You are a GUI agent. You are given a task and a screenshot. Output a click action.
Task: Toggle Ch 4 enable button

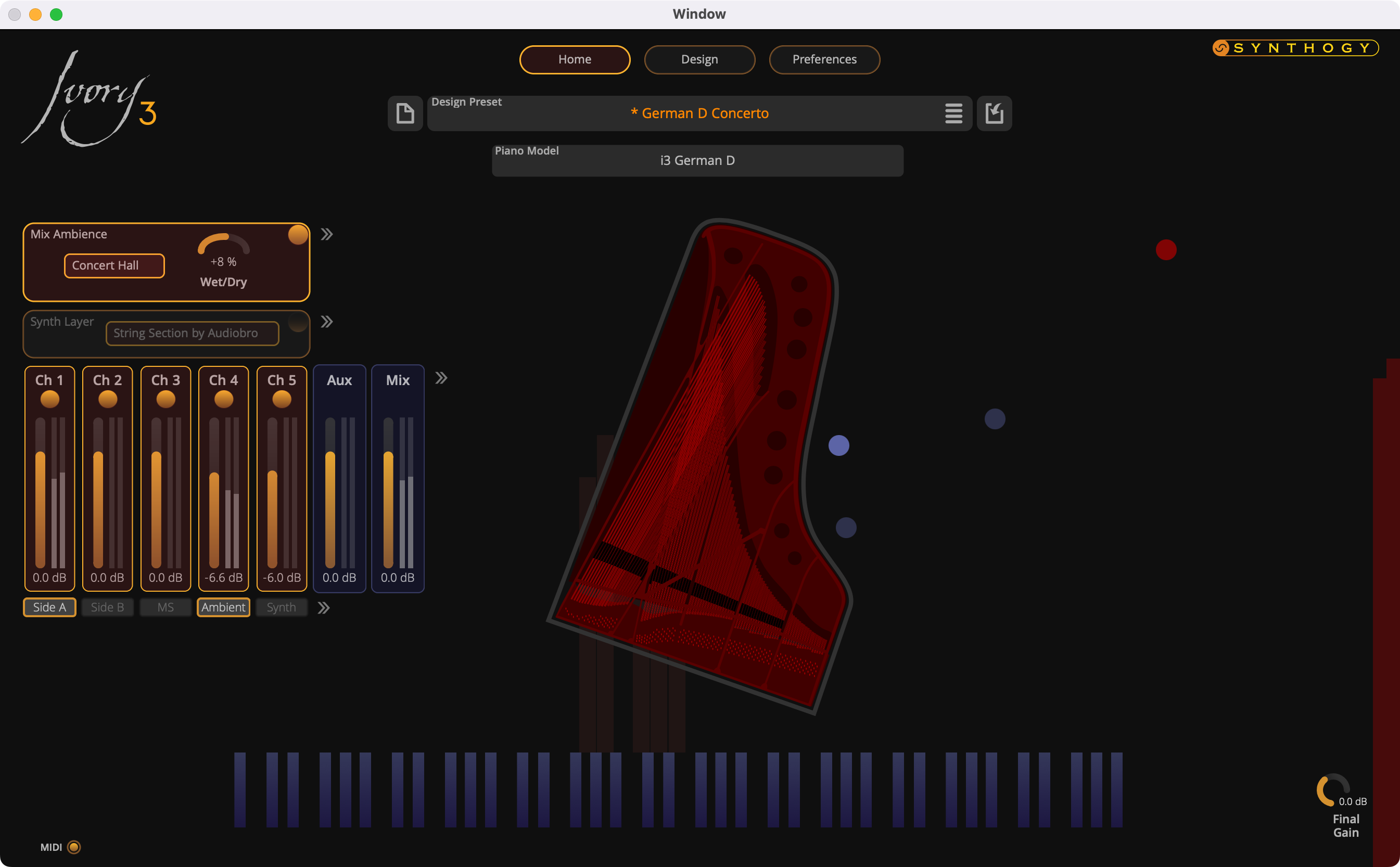click(x=224, y=399)
